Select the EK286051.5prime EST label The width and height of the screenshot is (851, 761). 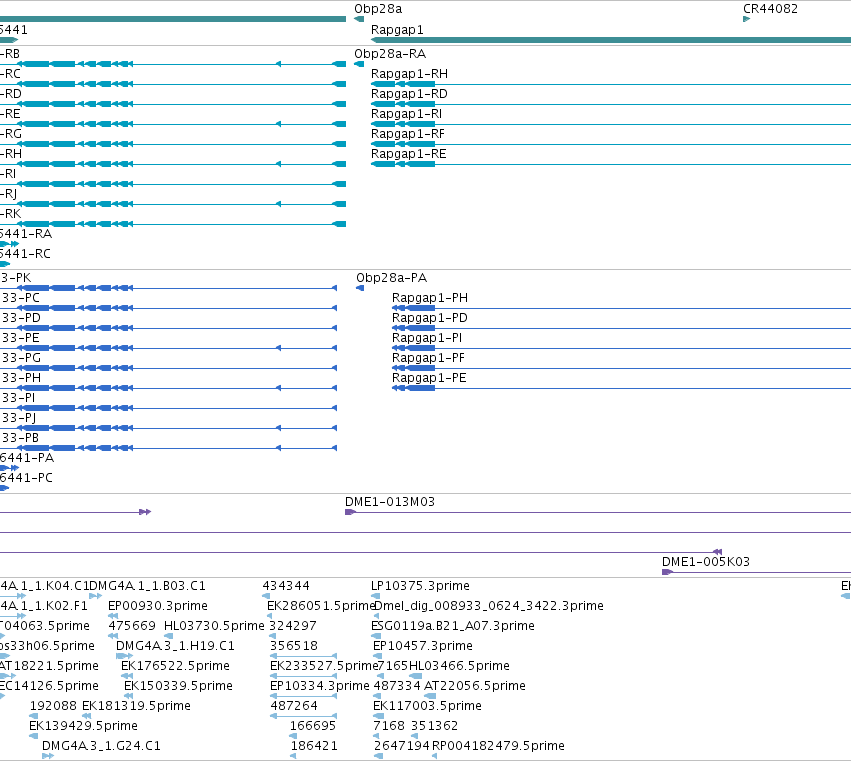(321, 606)
